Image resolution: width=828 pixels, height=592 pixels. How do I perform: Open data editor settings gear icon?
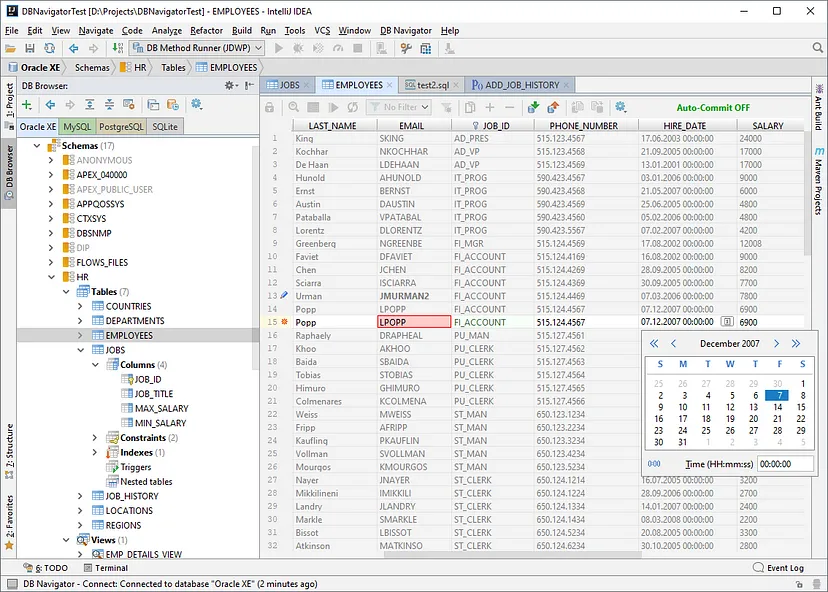[620, 107]
